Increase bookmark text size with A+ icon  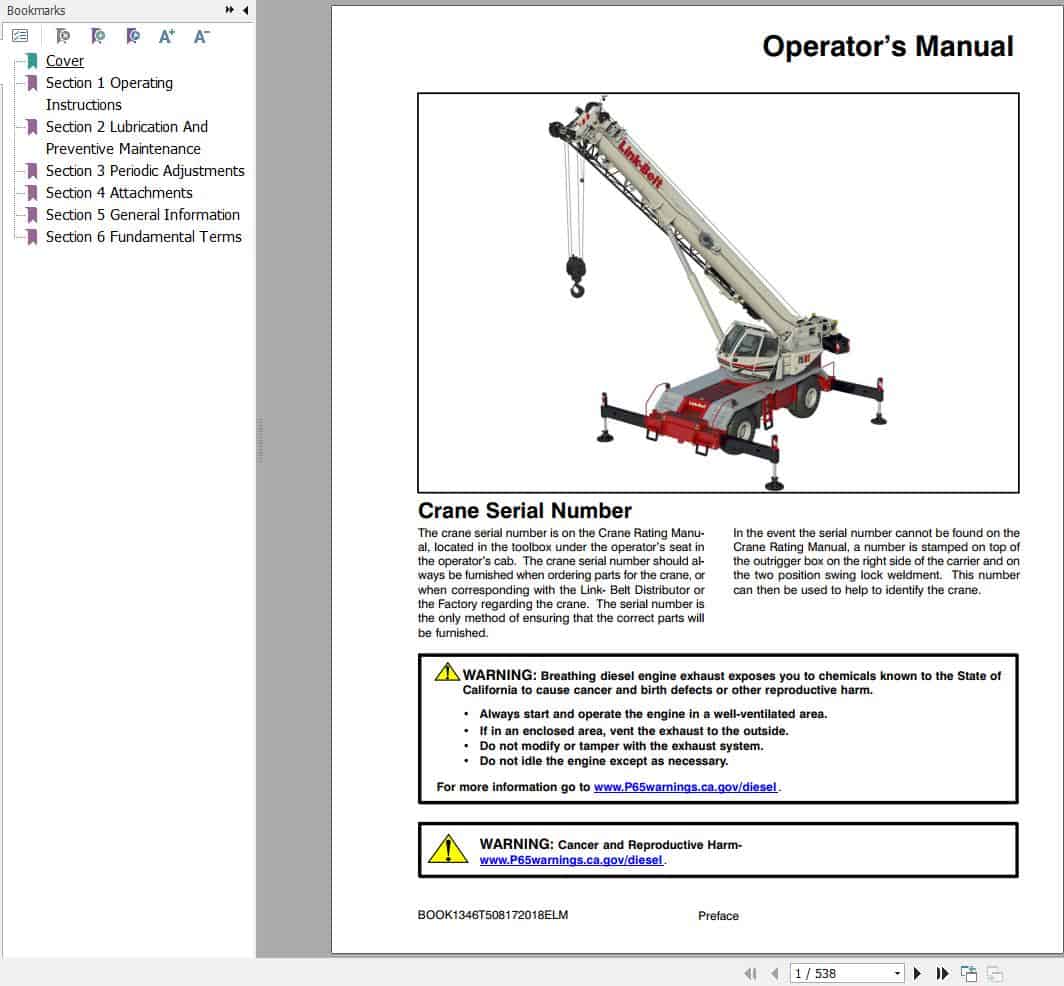(166, 34)
